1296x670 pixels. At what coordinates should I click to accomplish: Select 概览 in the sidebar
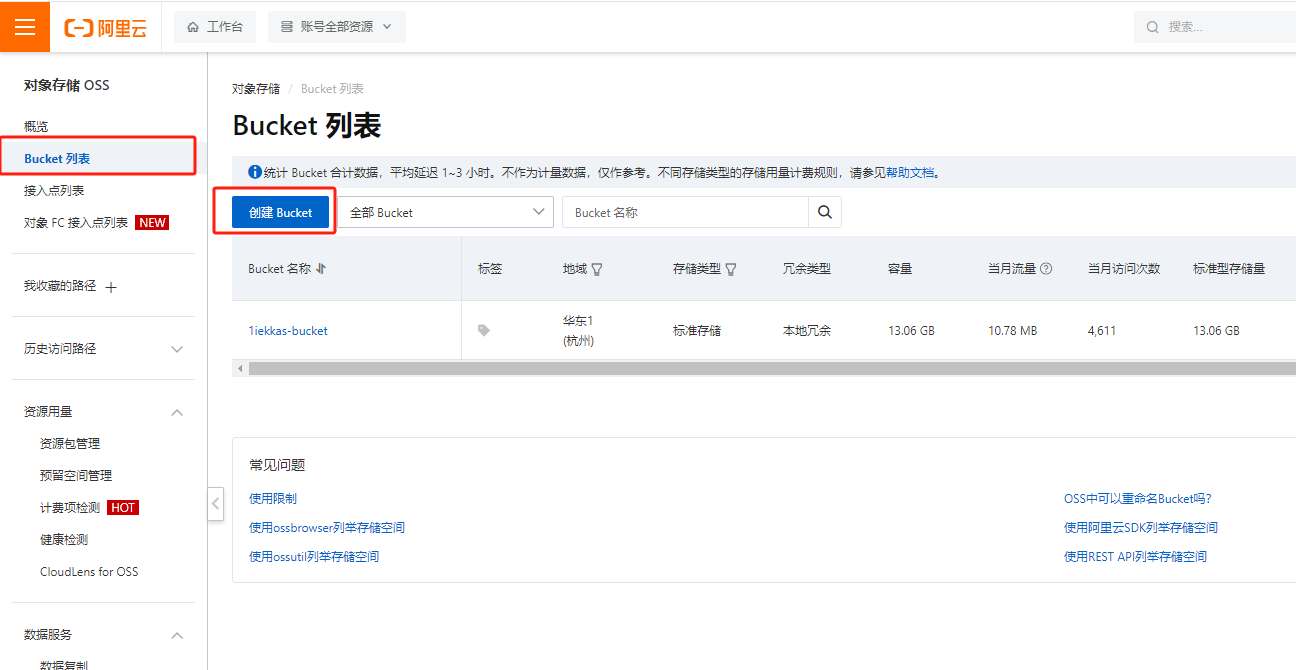(x=36, y=126)
